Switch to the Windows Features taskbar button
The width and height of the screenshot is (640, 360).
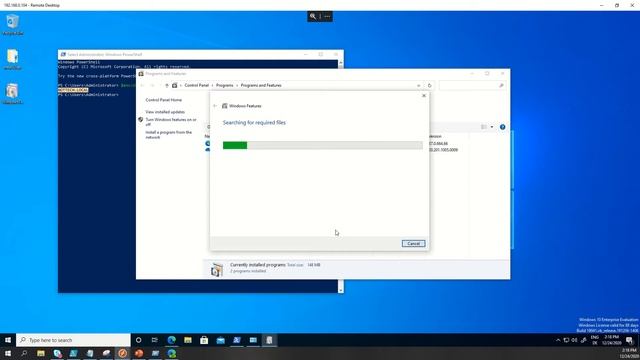pos(269,340)
